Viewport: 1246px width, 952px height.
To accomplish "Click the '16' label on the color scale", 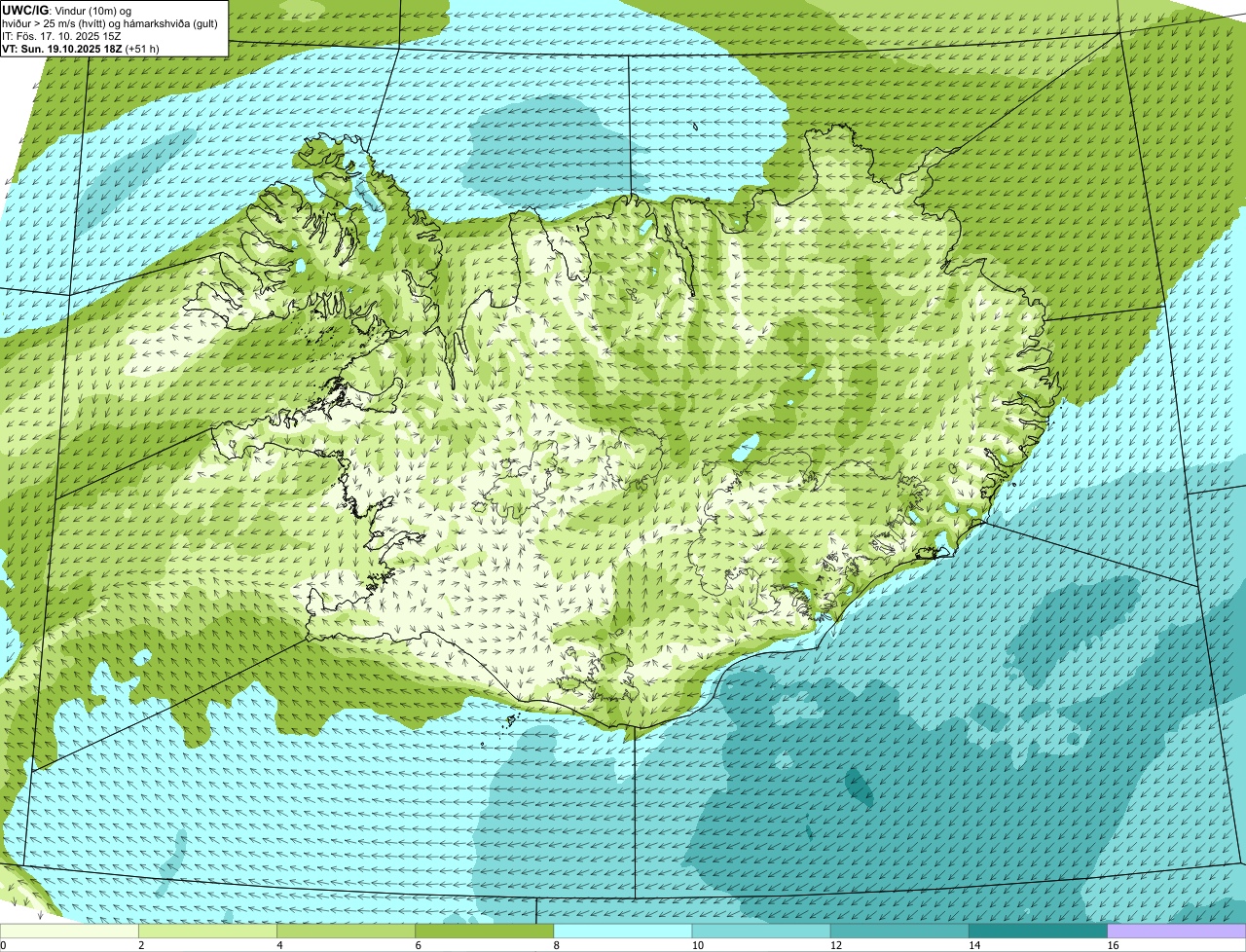I will 1113,945.
